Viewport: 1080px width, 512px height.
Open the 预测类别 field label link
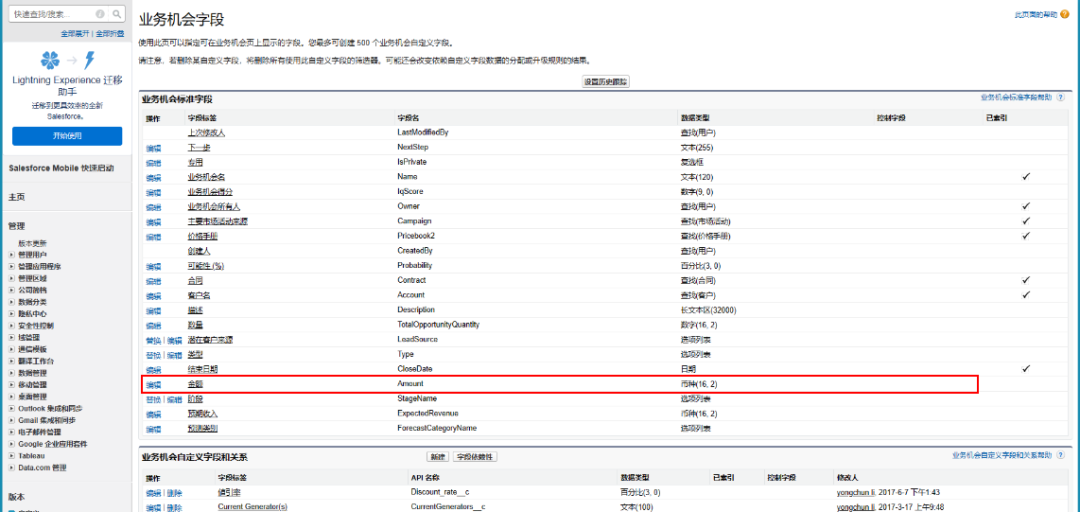coord(202,429)
